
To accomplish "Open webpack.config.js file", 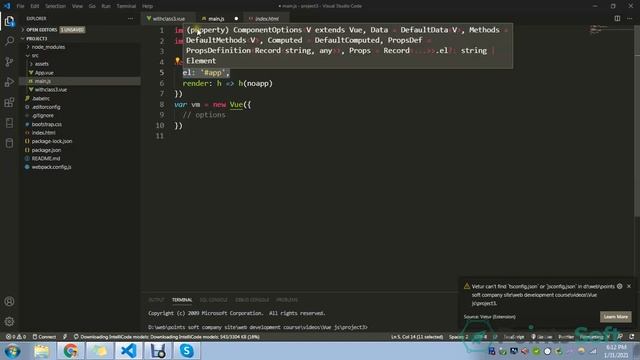I will pos(80,167).
